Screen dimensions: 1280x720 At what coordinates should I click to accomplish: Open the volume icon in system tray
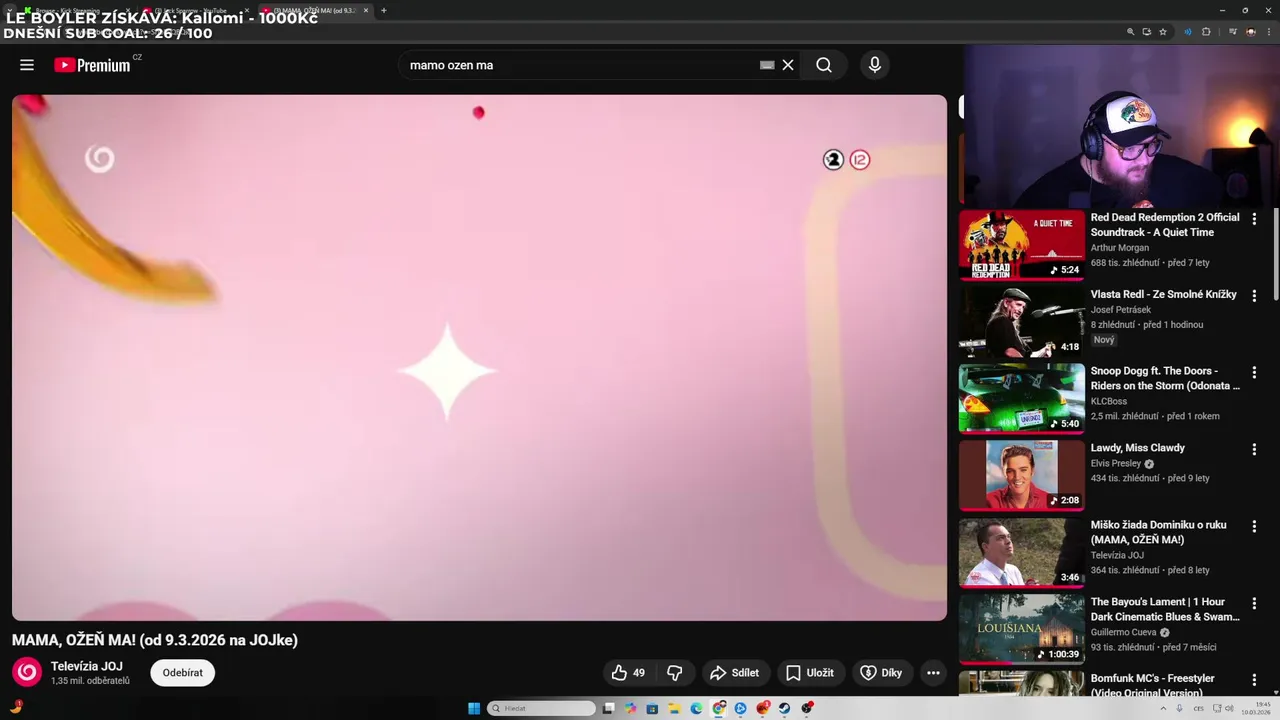point(1229,708)
